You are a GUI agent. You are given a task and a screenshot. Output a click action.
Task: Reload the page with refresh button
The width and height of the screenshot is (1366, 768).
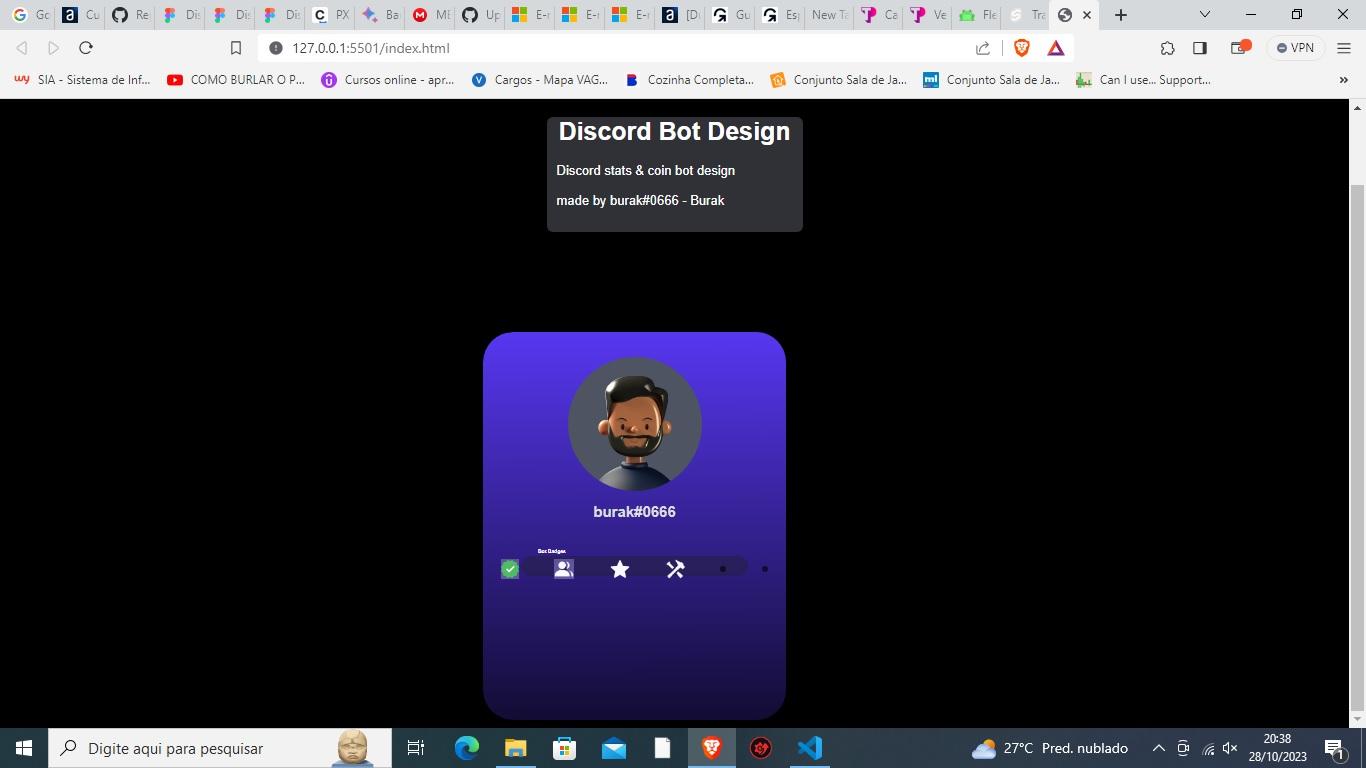86,48
